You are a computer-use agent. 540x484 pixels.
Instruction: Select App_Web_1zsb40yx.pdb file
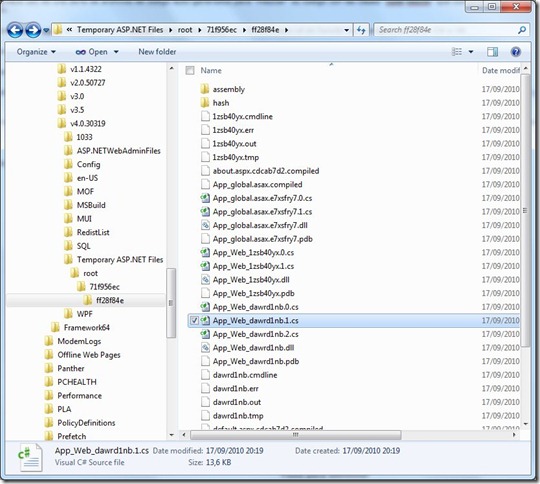coord(253,293)
